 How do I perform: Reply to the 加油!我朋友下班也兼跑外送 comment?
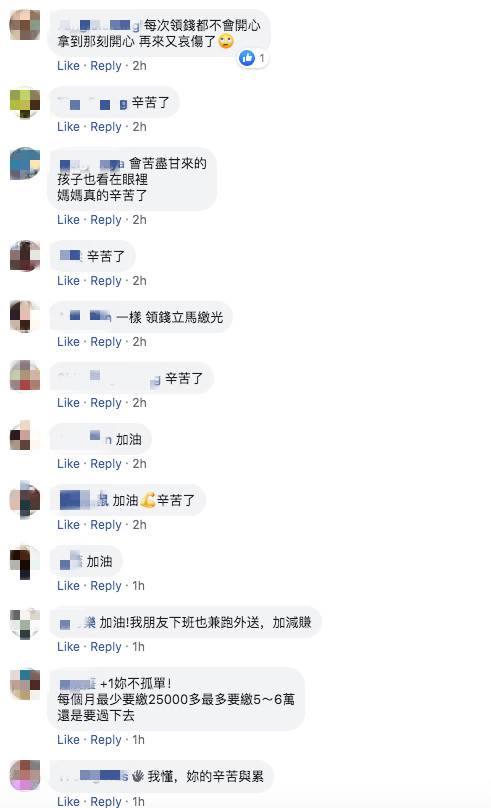tap(106, 647)
